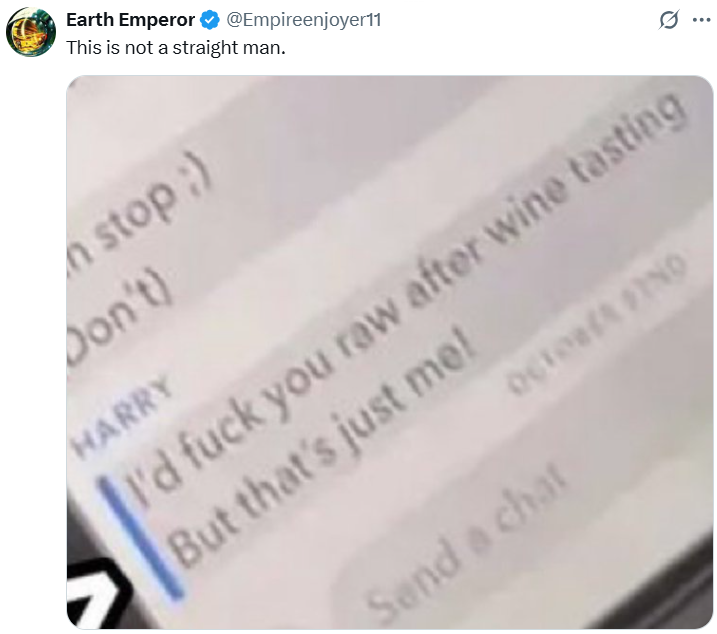This screenshot has height=634, width=717.
Task: Click the word 'straight' in tweet text
Action: pyautogui.click(x=199, y=48)
